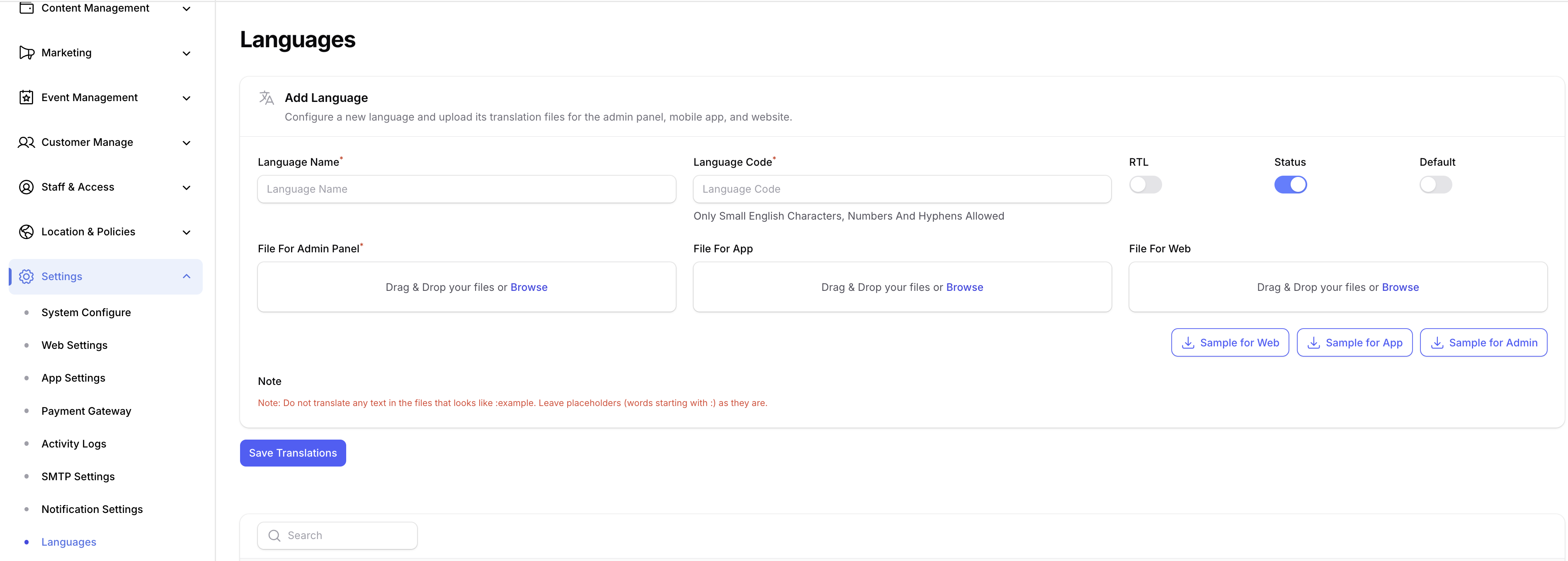Enable the RTL toggle

click(1146, 184)
